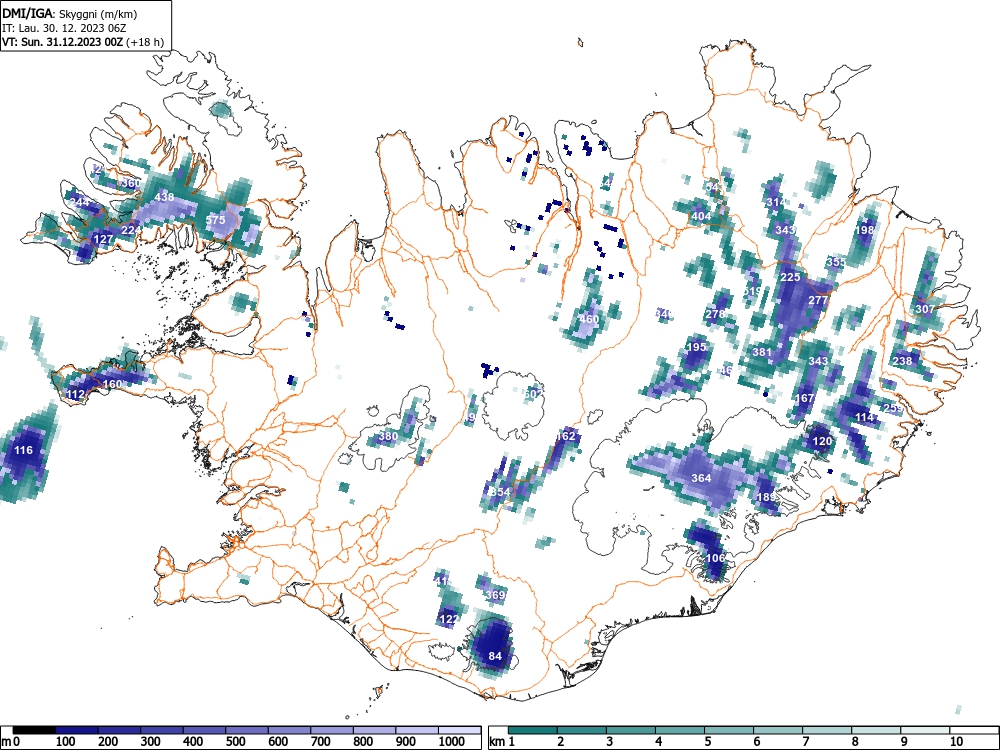1000x750 pixels.
Task: Click the dark navy swatch above the 100 label
Action: [77, 730]
